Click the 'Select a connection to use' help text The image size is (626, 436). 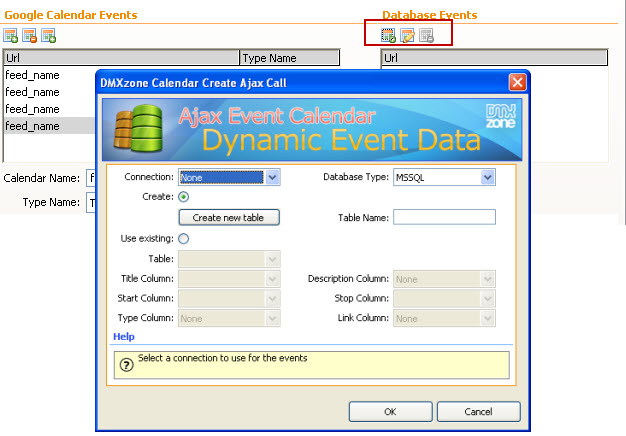222,358
